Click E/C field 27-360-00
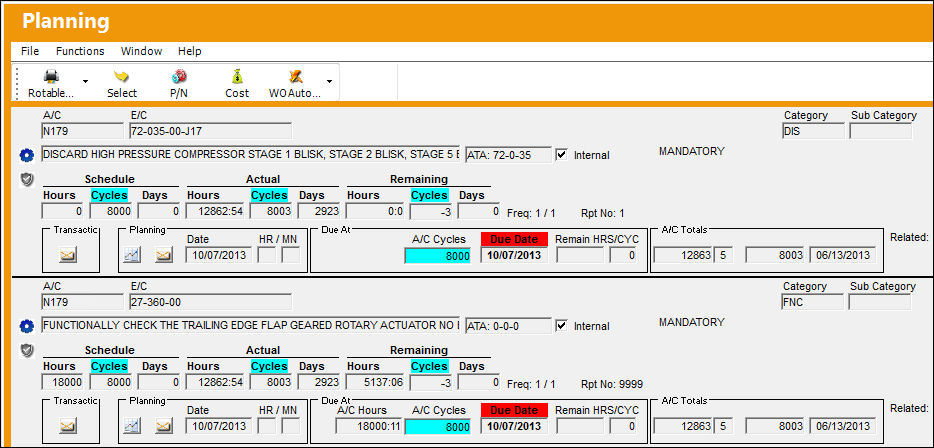Image resolution: width=934 pixels, height=448 pixels. click(210, 302)
